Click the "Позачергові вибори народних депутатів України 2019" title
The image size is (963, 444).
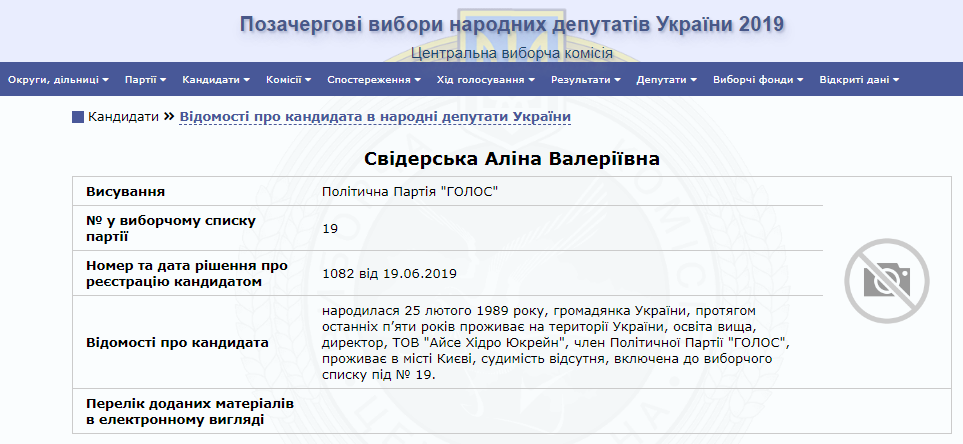(511, 24)
